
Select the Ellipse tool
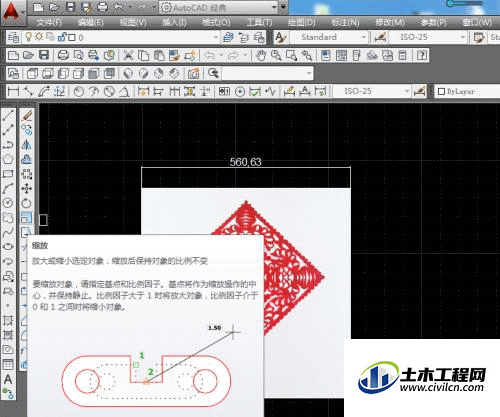click(8, 247)
